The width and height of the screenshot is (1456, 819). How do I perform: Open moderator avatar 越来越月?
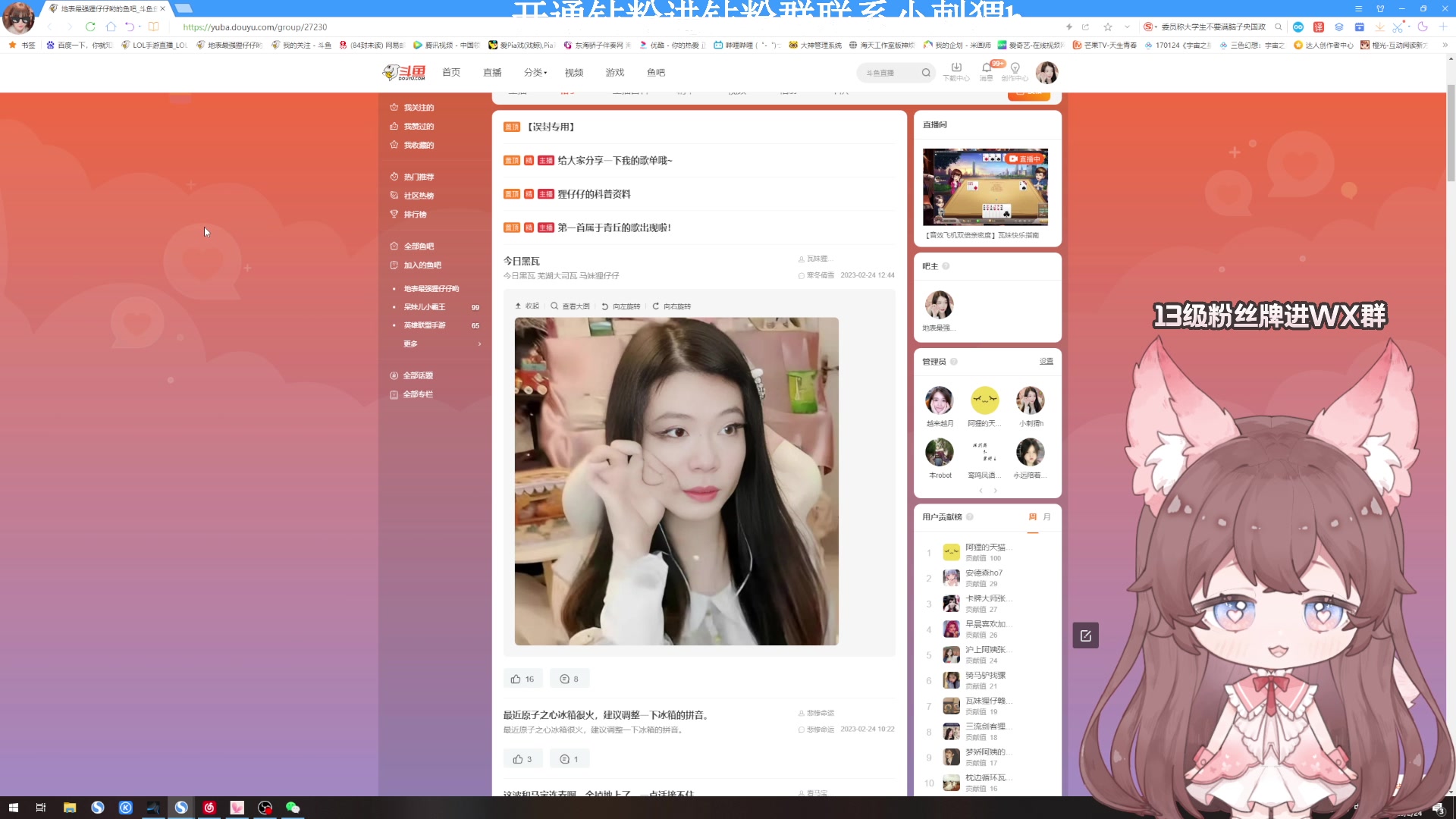[x=939, y=400]
